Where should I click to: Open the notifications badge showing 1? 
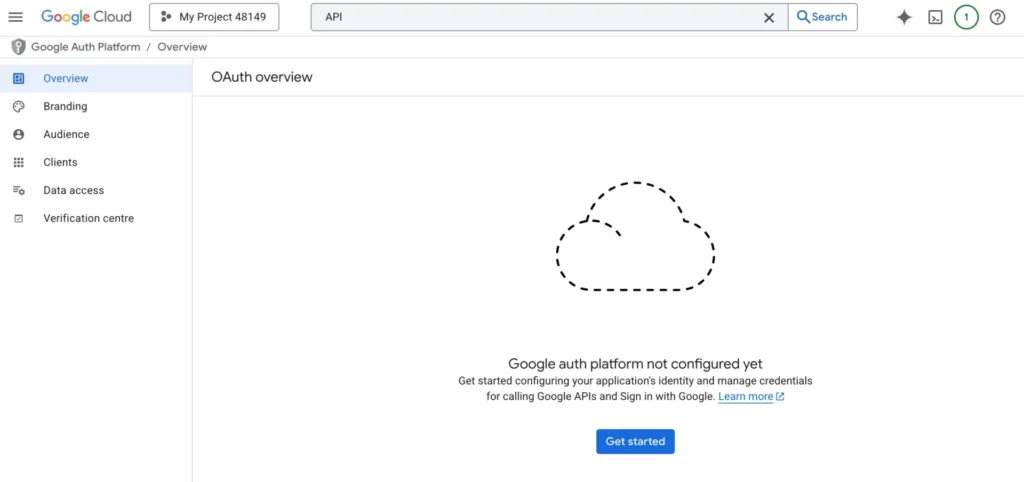point(966,18)
